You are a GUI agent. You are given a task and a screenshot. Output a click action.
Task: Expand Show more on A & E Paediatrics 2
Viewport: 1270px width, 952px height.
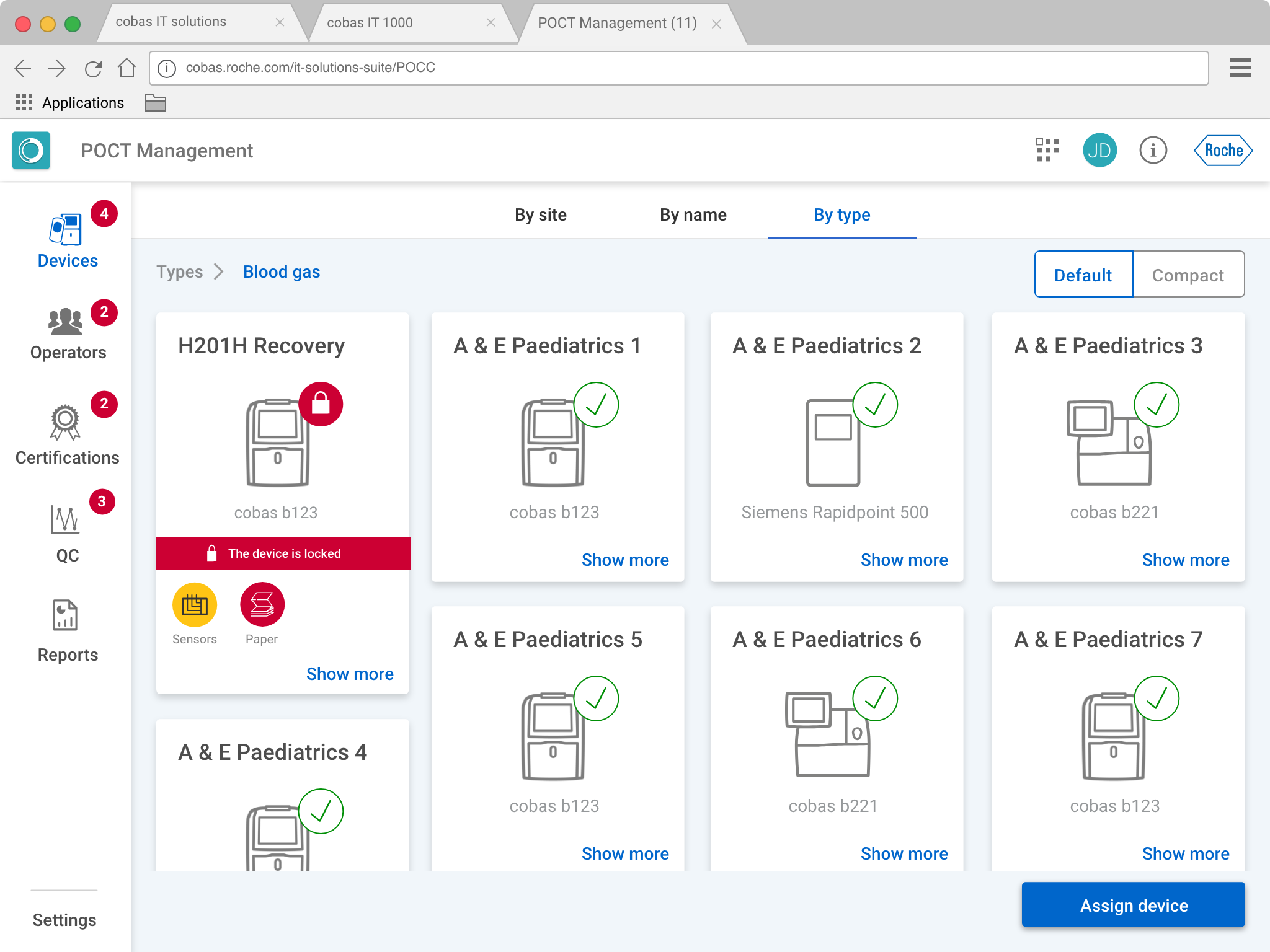(x=904, y=560)
